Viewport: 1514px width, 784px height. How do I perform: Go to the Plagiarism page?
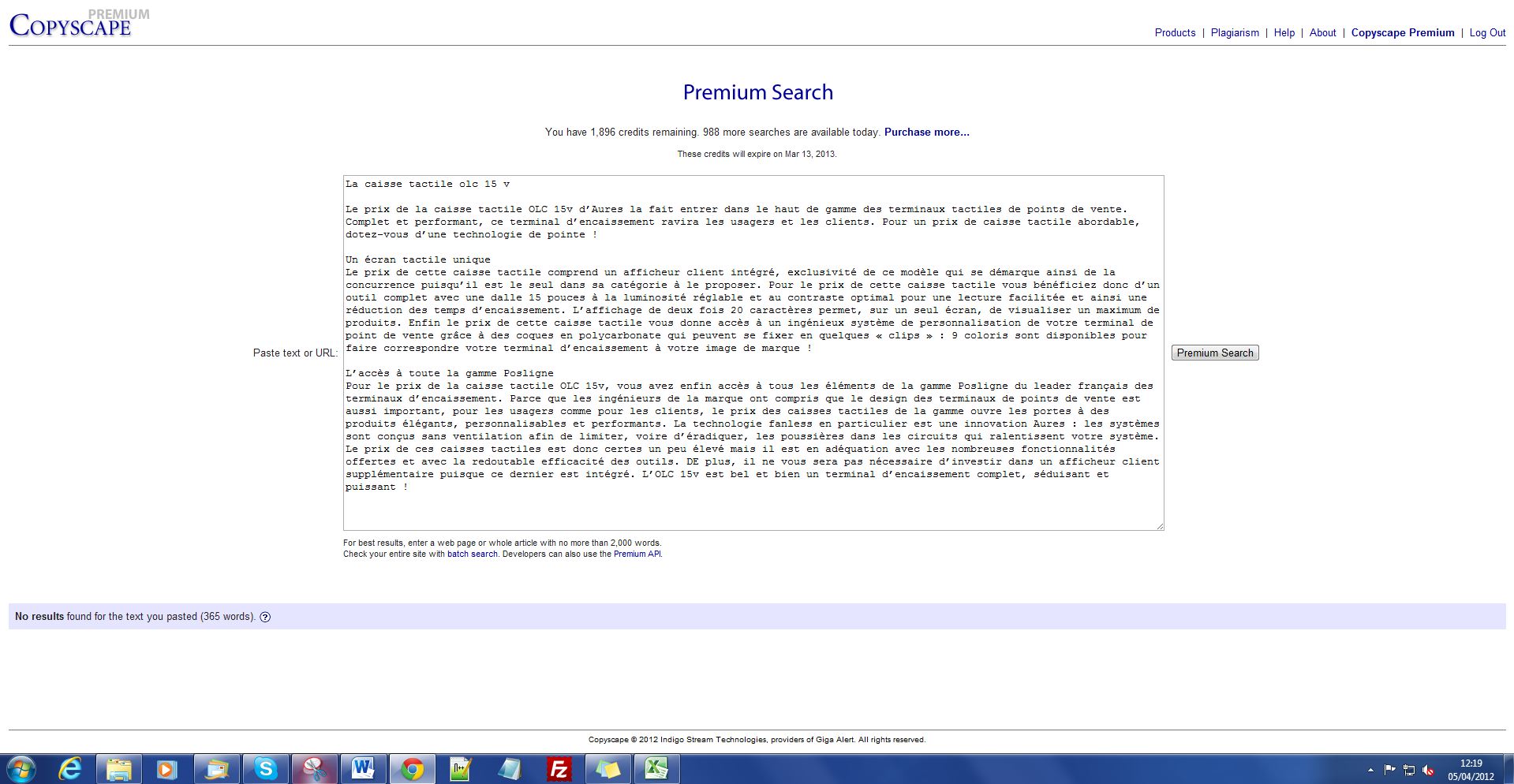(x=1235, y=32)
